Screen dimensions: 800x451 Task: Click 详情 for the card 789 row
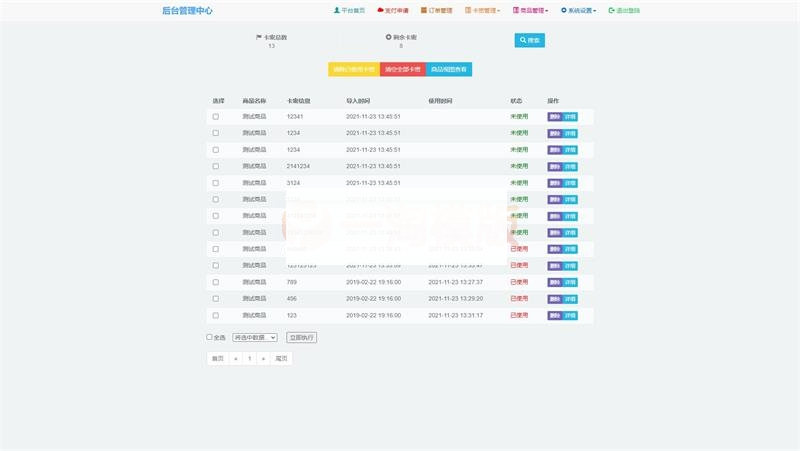coord(570,282)
